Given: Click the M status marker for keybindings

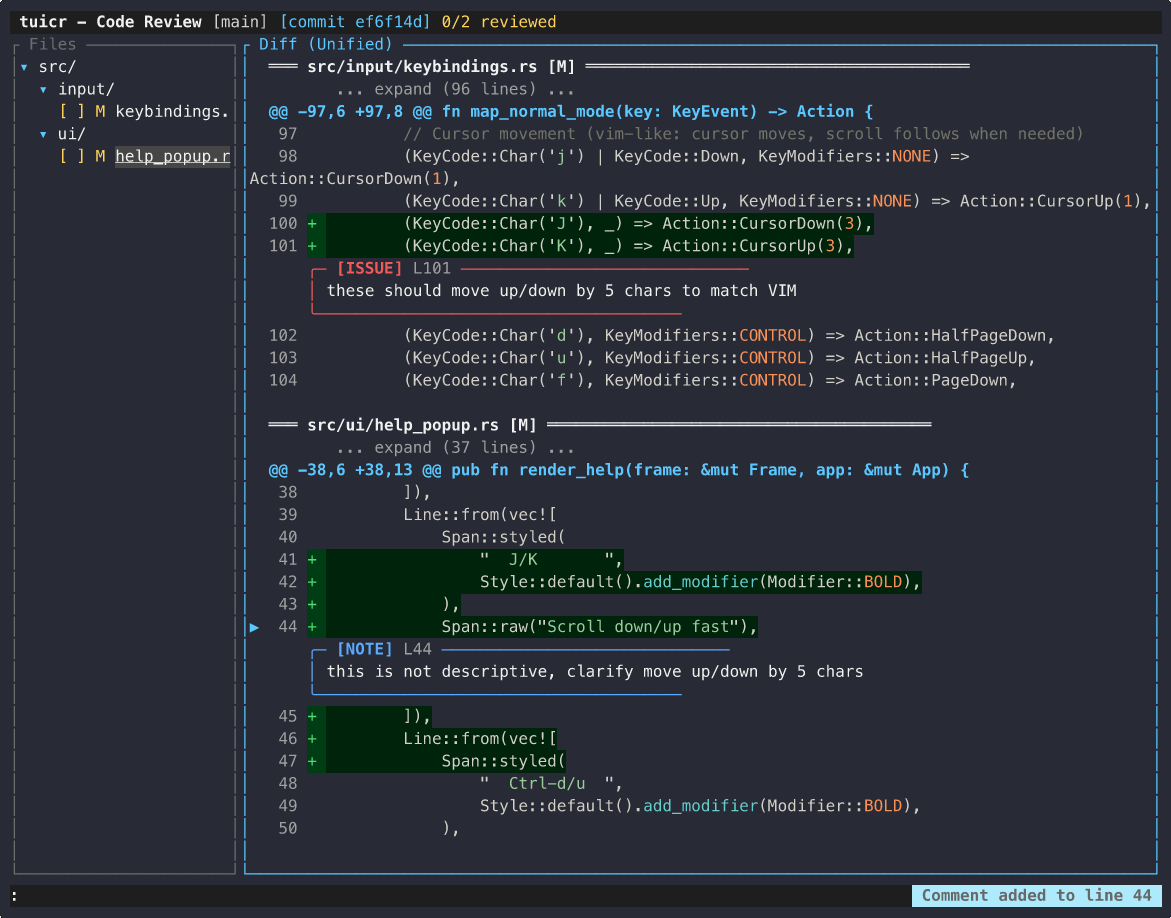Looking at the screenshot, I should (100, 112).
